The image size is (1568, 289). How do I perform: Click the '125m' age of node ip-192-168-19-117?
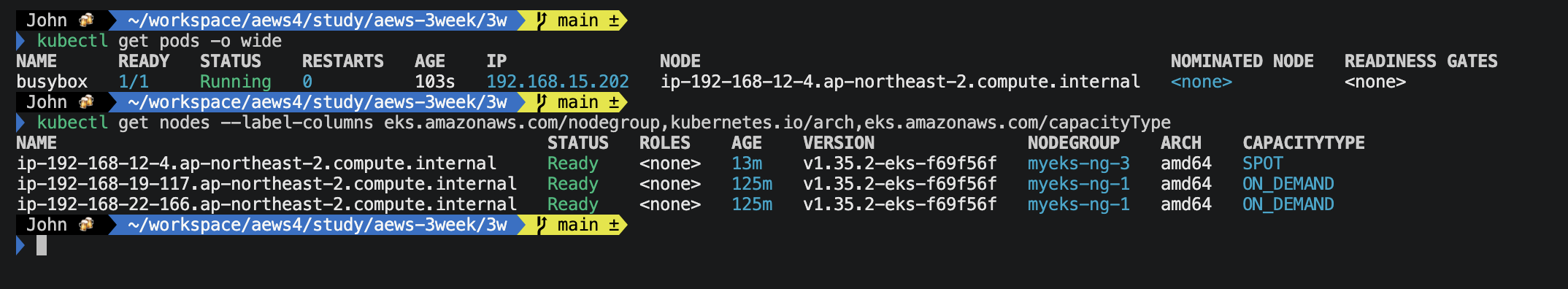pyautogui.click(x=752, y=184)
